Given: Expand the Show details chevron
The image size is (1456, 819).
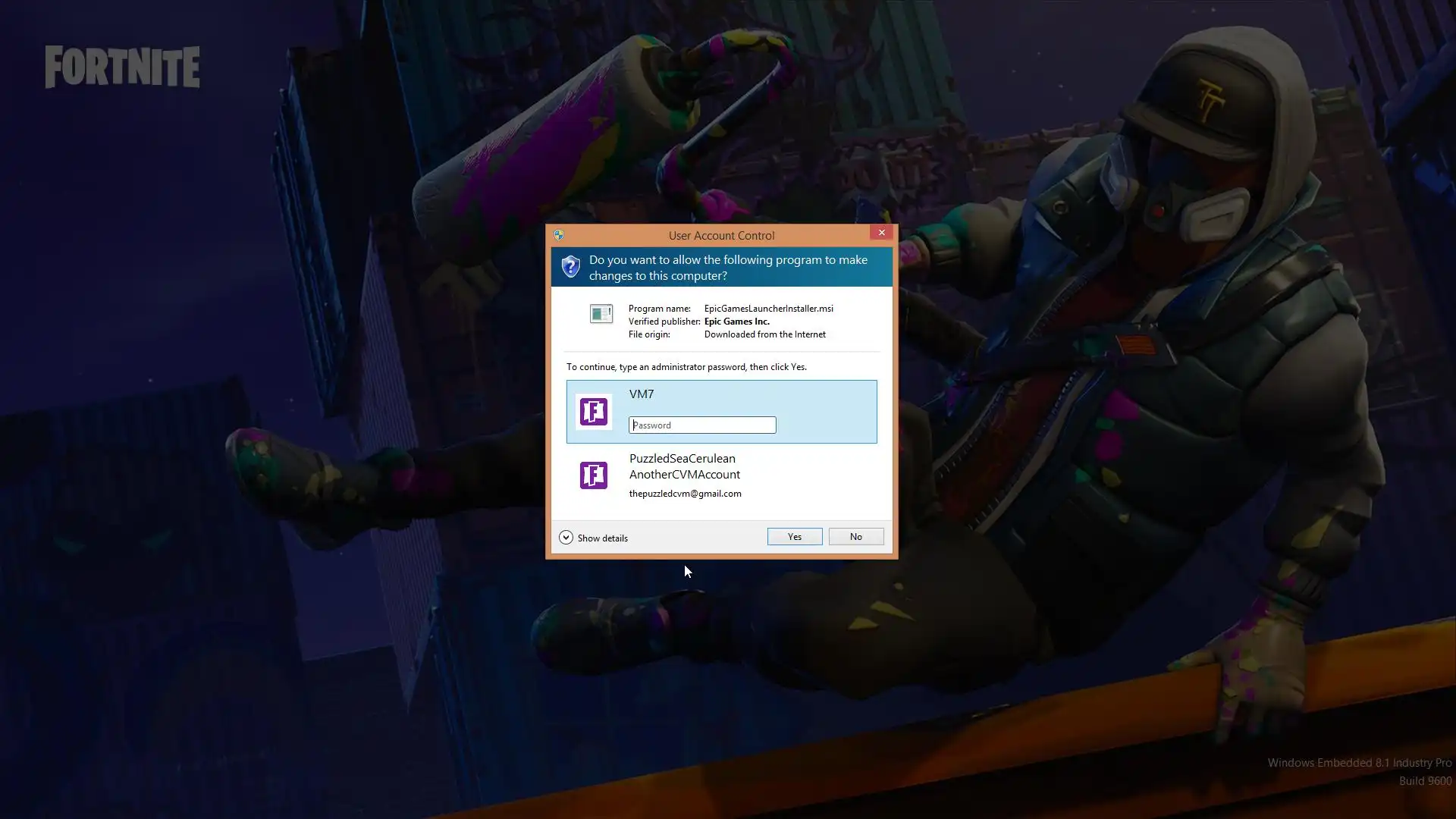Looking at the screenshot, I should (566, 538).
